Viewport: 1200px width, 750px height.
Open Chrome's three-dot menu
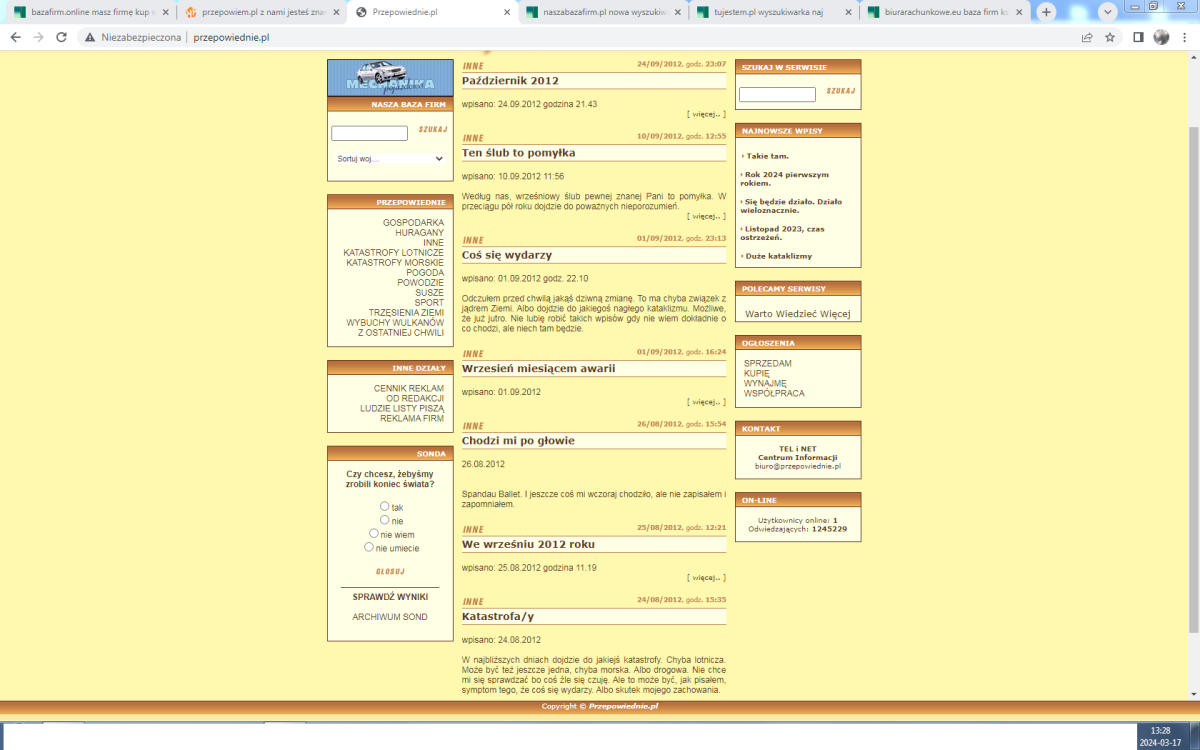pyautogui.click(x=1185, y=37)
